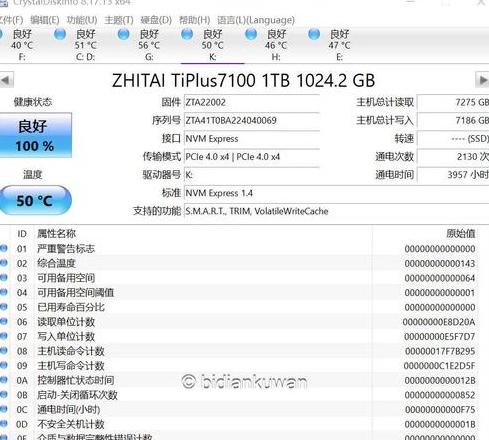
Task: Click the blue status orb for drive G:
Action: tap(124, 34)
